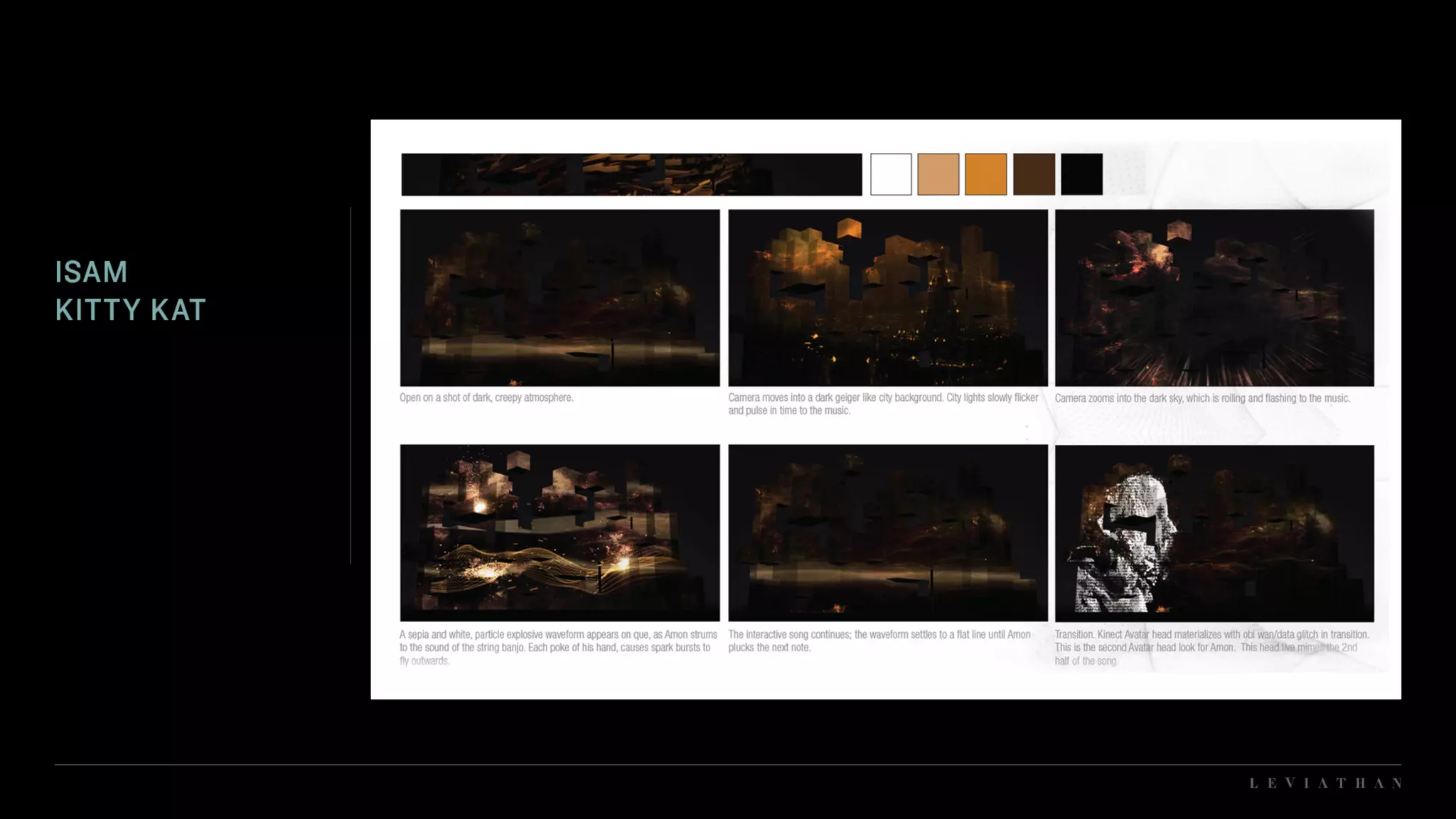This screenshot has width=1456, height=819.
Task: Click the 'Open on a shot' caption
Action: (486, 397)
